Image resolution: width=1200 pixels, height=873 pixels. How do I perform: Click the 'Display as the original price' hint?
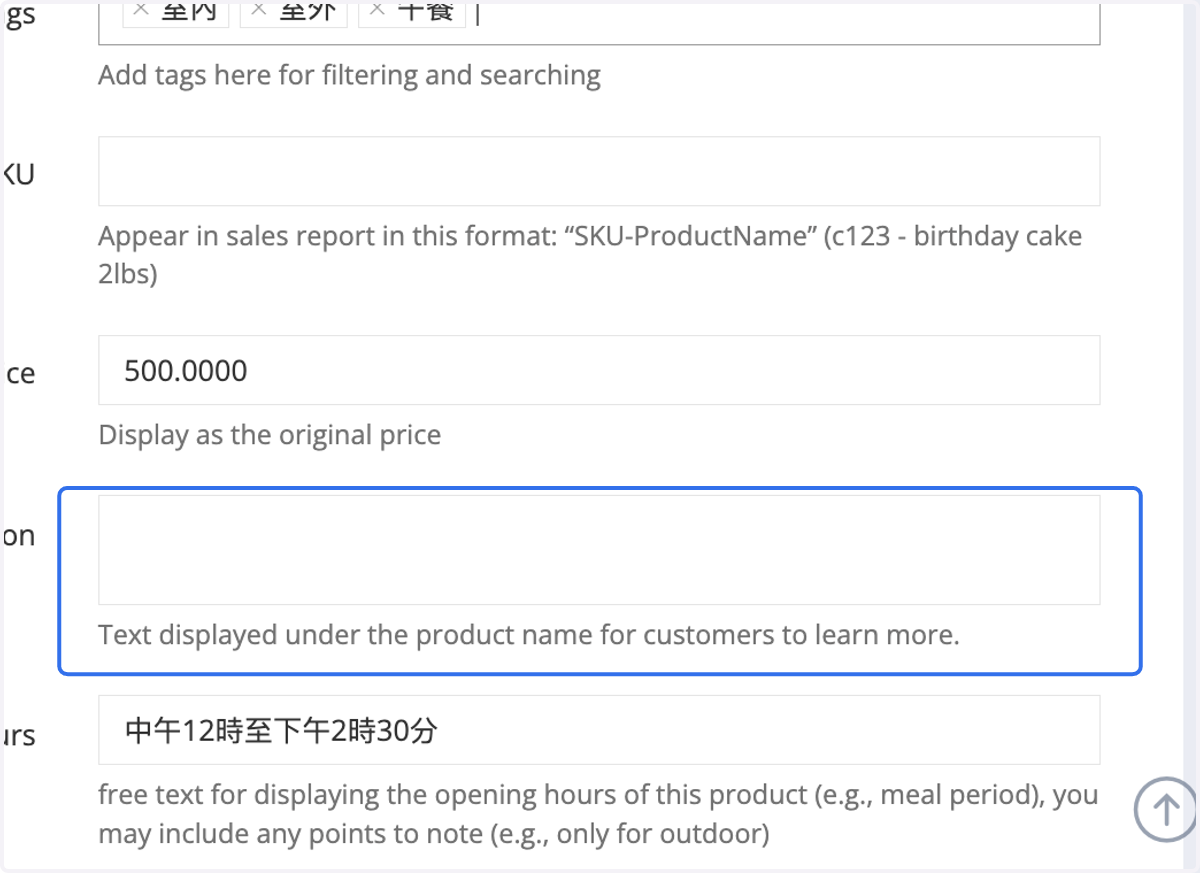(x=270, y=436)
